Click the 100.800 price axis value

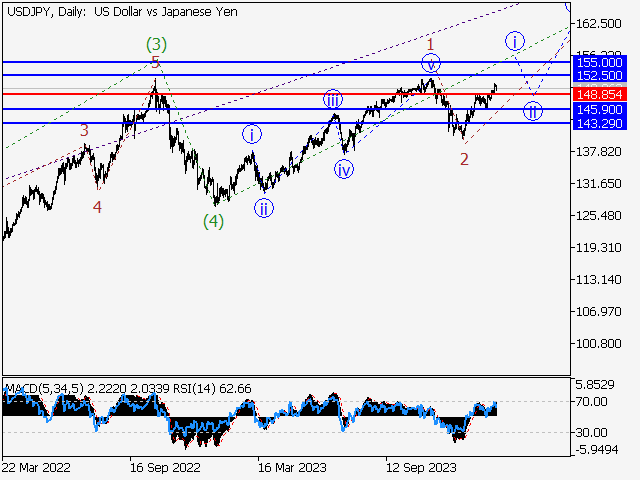pyautogui.click(x=598, y=344)
